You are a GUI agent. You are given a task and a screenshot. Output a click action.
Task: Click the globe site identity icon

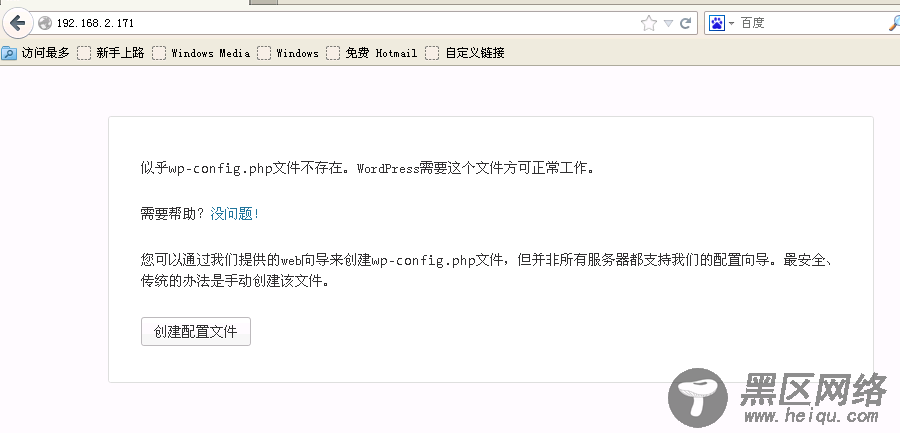click(45, 24)
